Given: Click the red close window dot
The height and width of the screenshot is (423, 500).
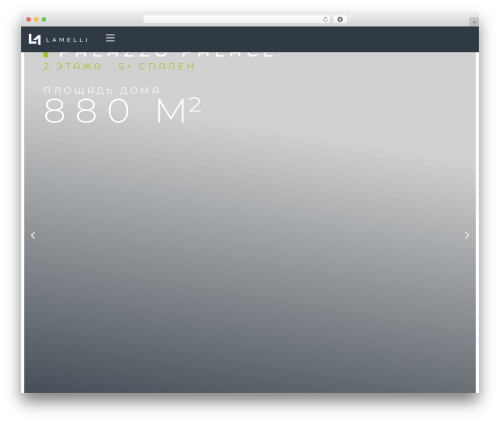Looking at the screenshot, I should click(29, 20).
